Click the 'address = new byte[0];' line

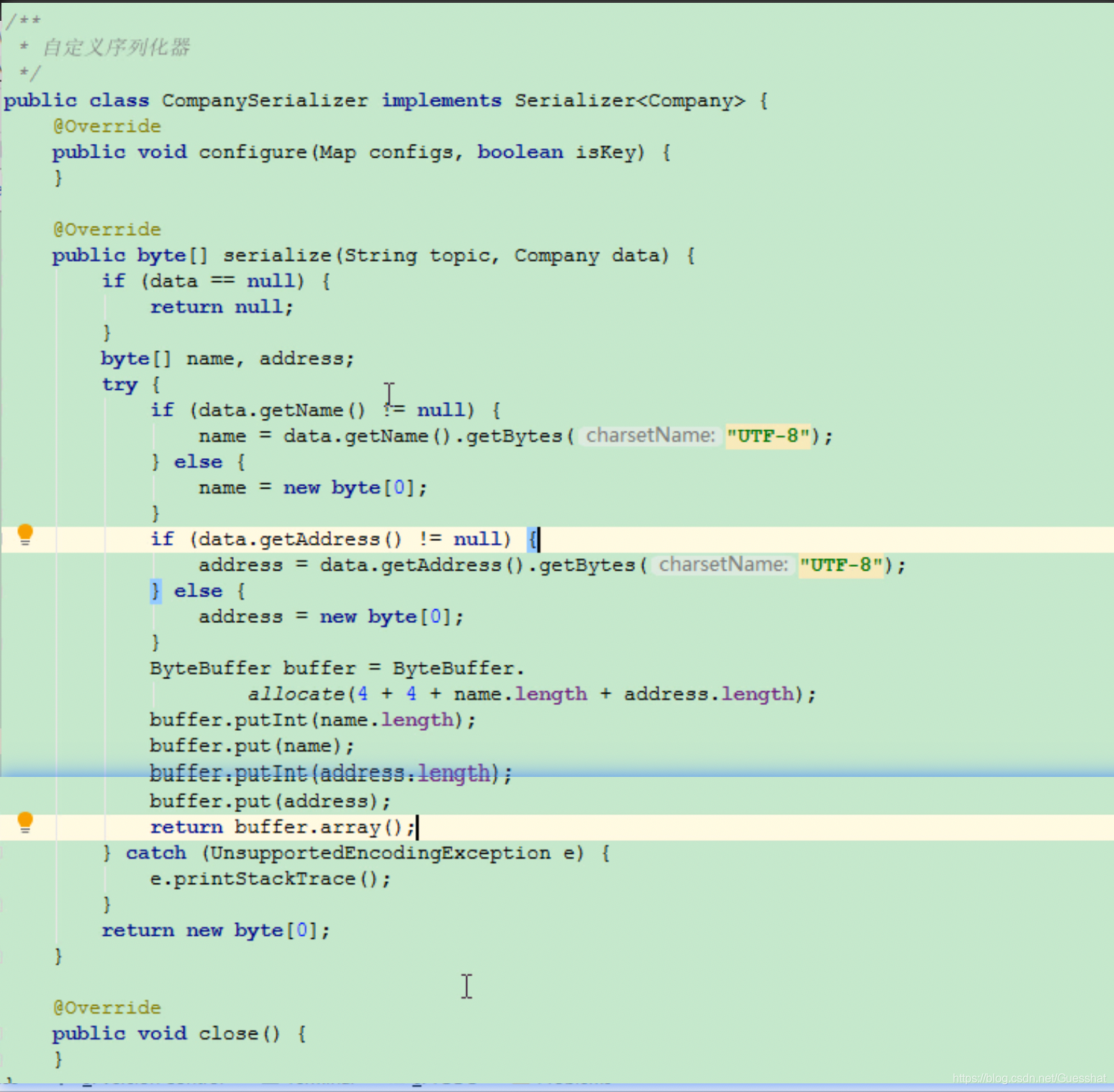(x=331, y=616)
